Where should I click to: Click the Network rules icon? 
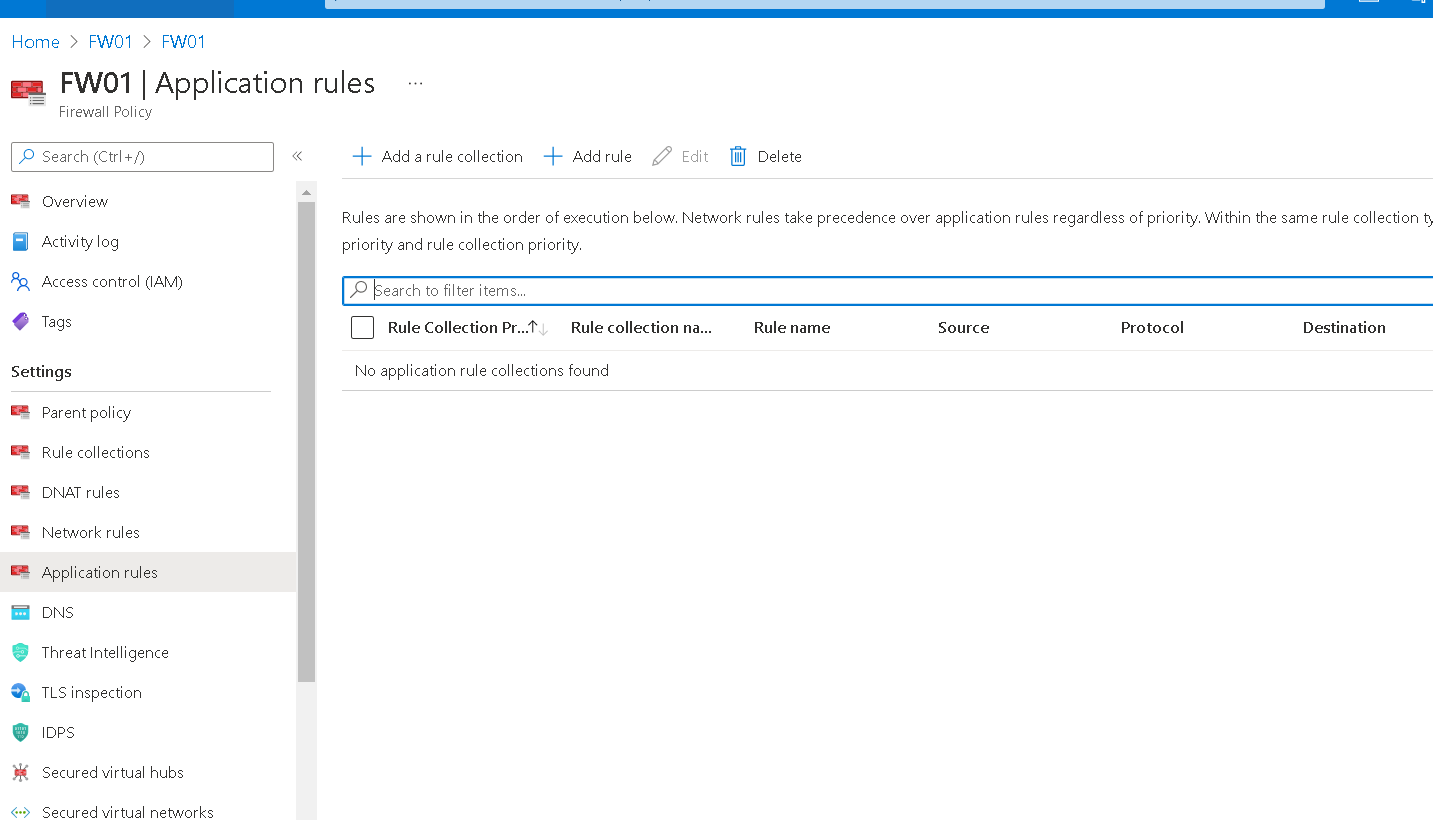20,532
